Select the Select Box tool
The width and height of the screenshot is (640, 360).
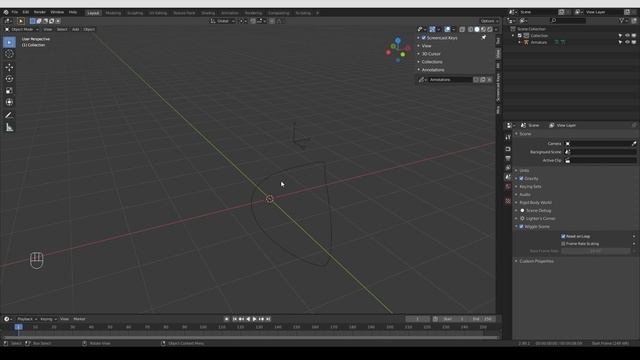pyautogui.click(x=9, y=42)
